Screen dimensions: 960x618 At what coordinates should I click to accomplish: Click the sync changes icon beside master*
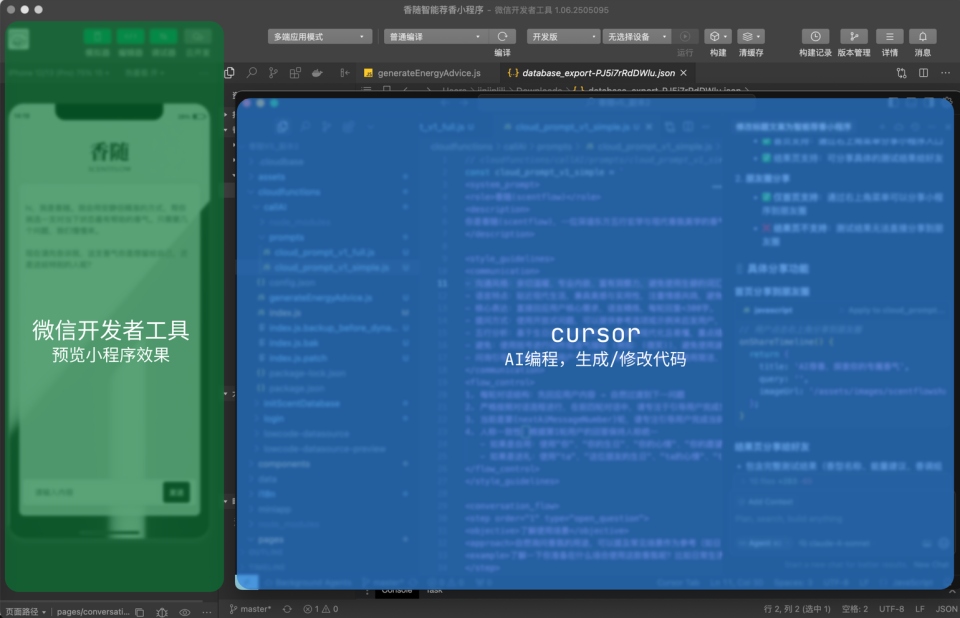tap(287, 609)
